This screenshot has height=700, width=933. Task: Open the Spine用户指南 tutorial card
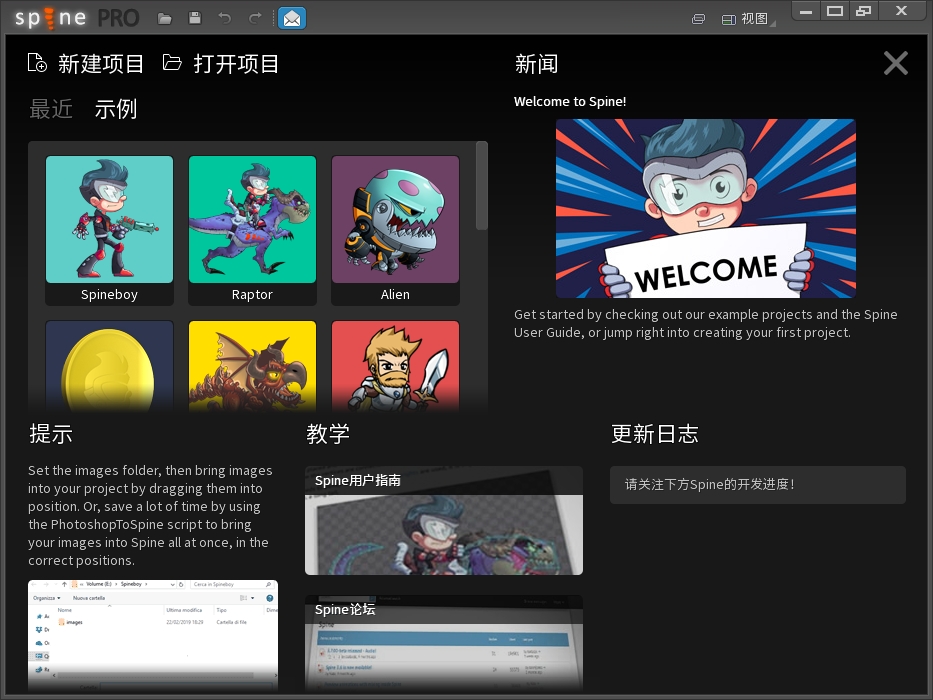coord(444,520)
